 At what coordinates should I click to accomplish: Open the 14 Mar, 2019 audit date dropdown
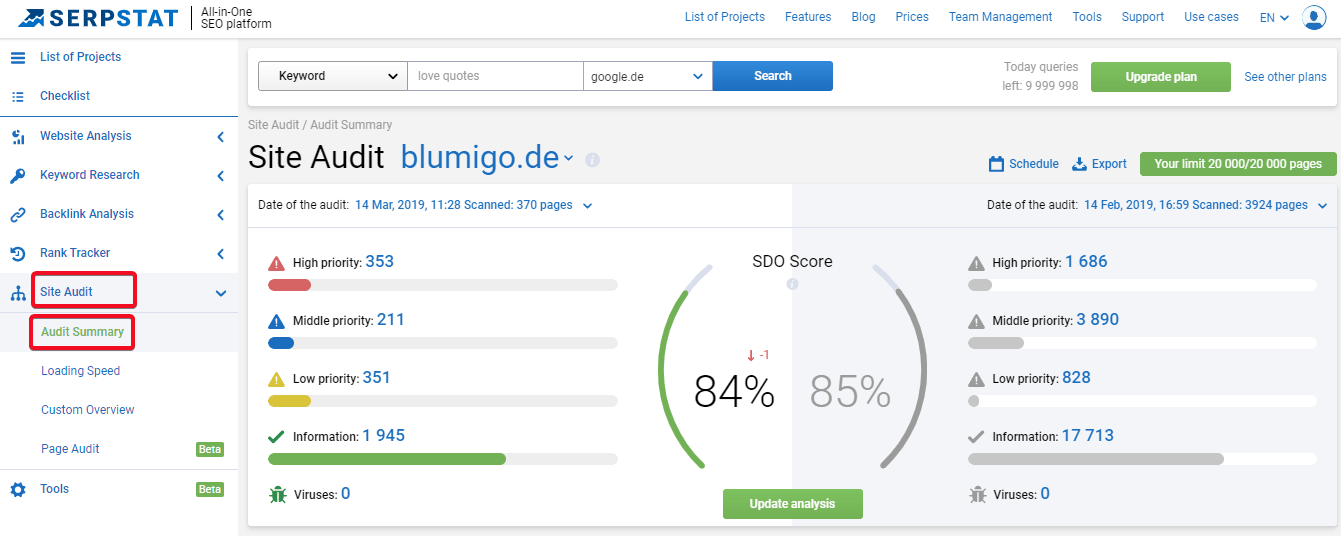[x=587, y=206]
